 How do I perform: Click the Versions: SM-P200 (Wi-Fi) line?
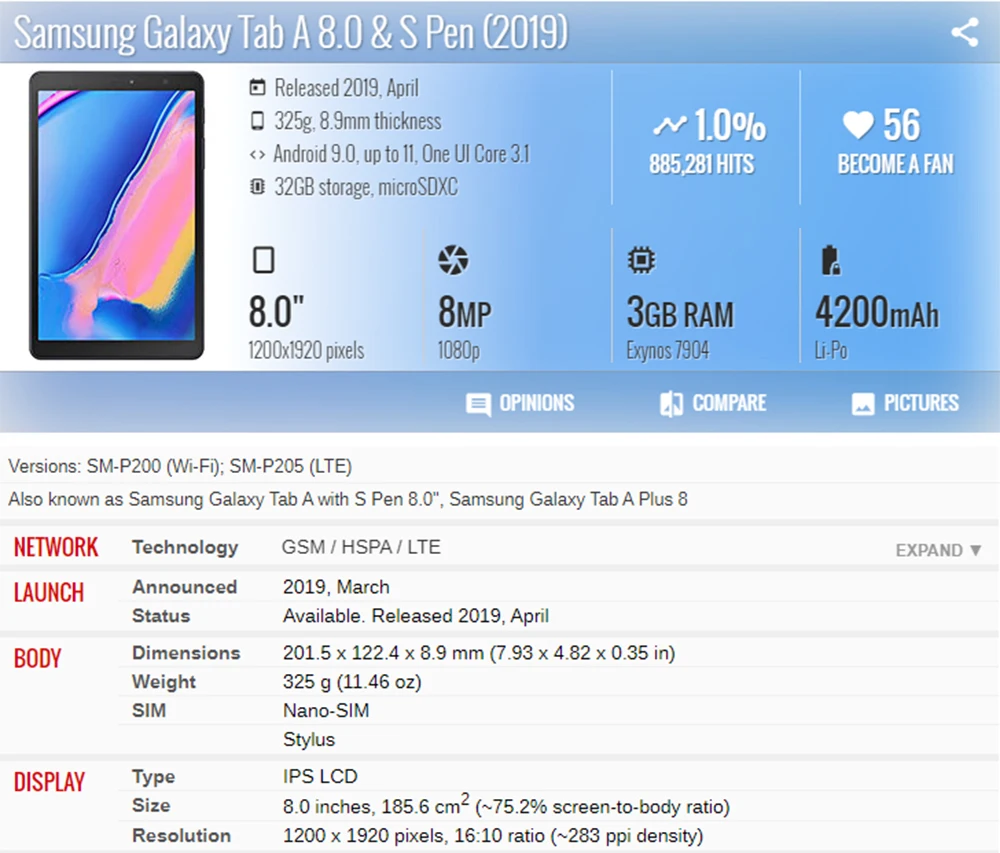coord(180,466)
